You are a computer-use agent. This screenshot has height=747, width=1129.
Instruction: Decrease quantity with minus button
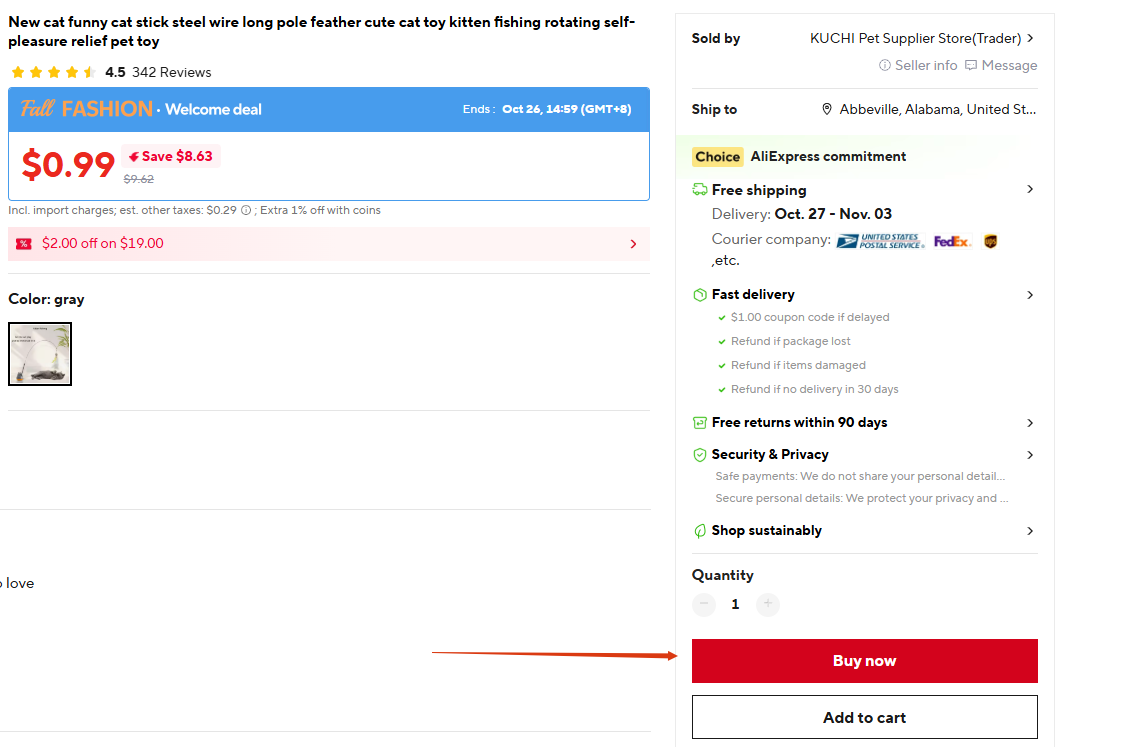pos(704,604)
